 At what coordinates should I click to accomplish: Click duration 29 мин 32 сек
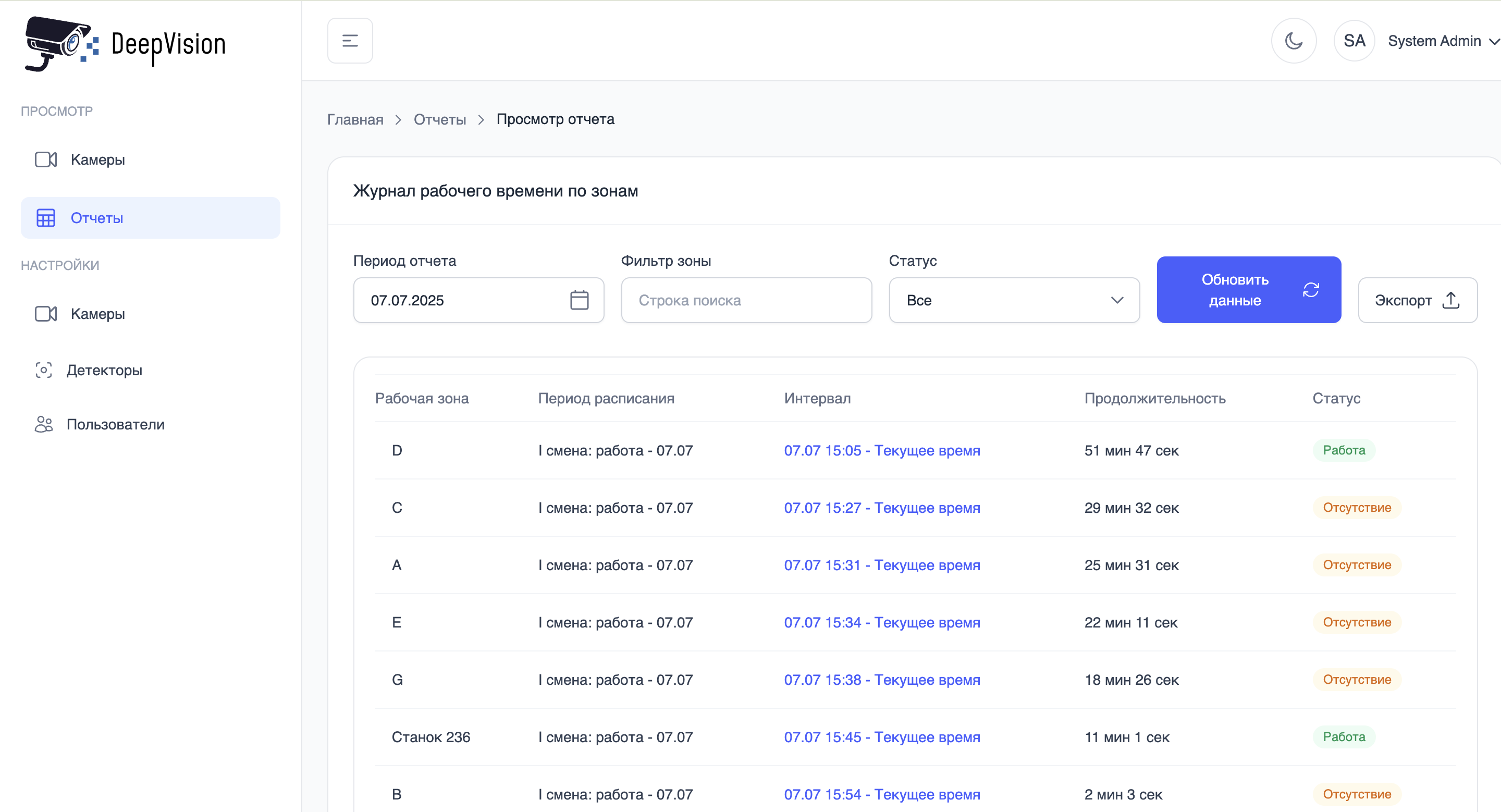point(1131,507)
